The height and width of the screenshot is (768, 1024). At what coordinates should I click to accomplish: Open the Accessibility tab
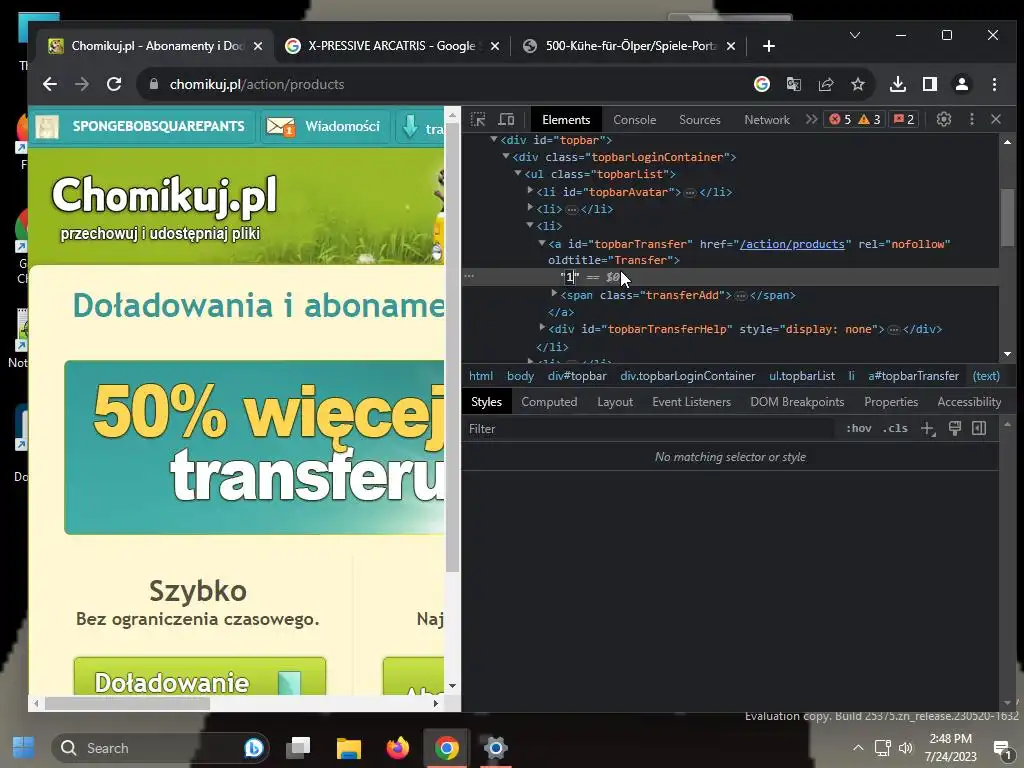(968, 402)
